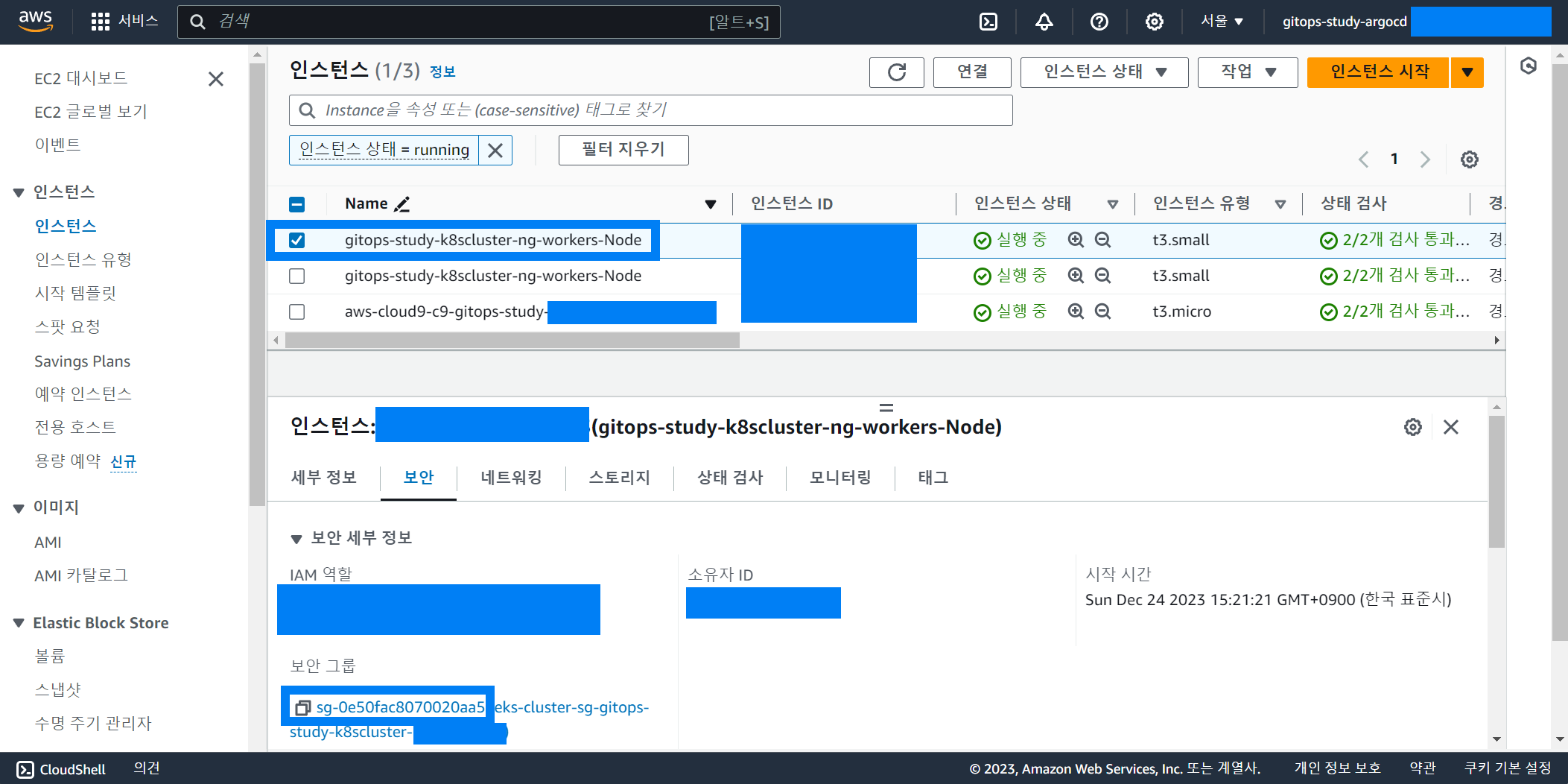The width and height of the screenshot is (1568, 784).
Task: Close the instance detail panel
Action: 1451,427
